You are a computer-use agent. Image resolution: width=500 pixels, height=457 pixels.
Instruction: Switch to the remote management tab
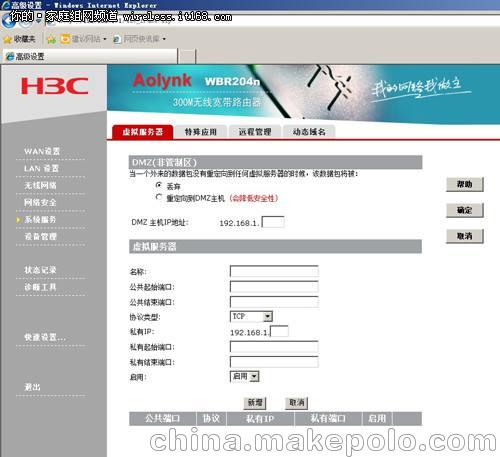click(255, 132)
